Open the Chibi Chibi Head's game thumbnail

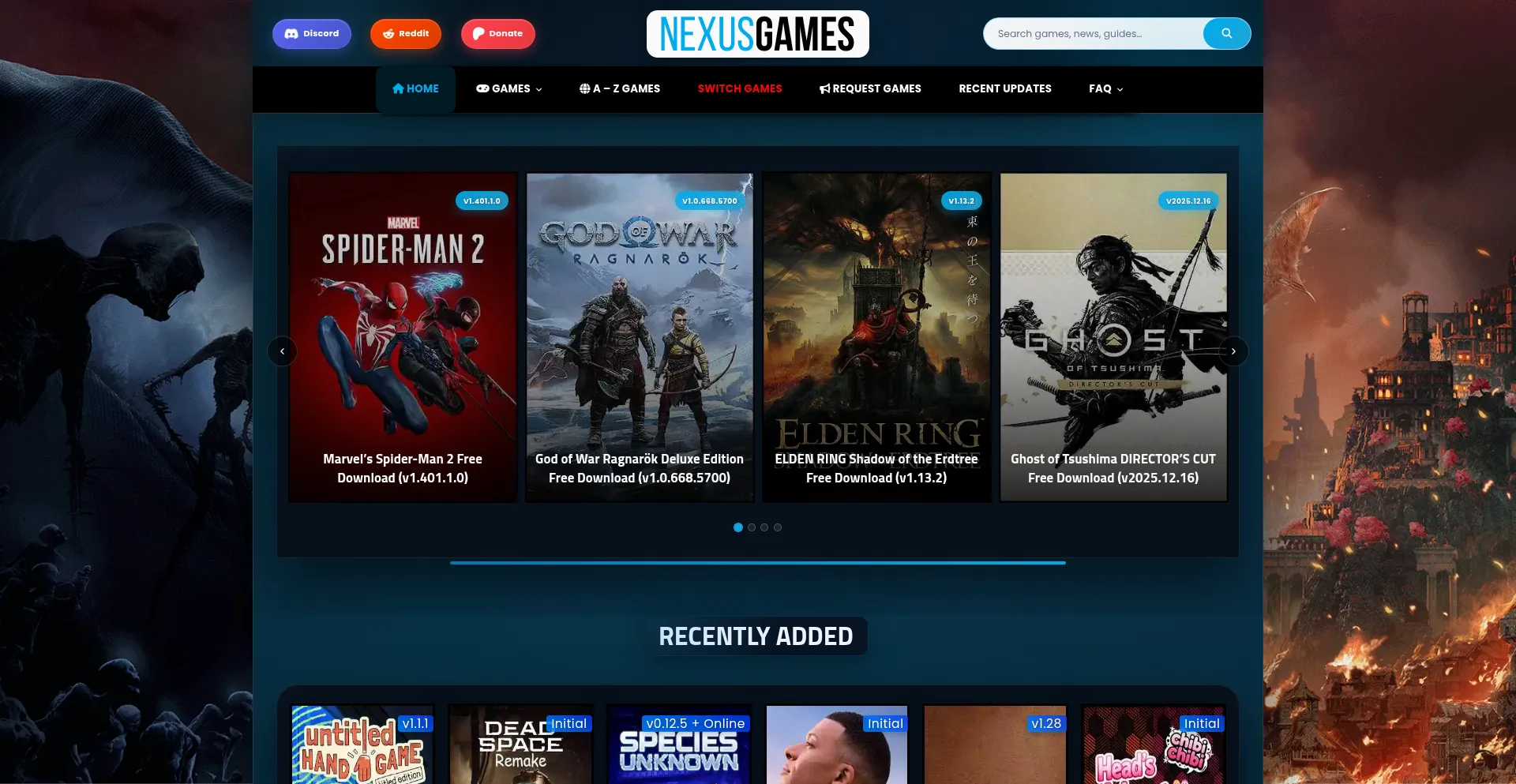click(x=1154, y=745)
